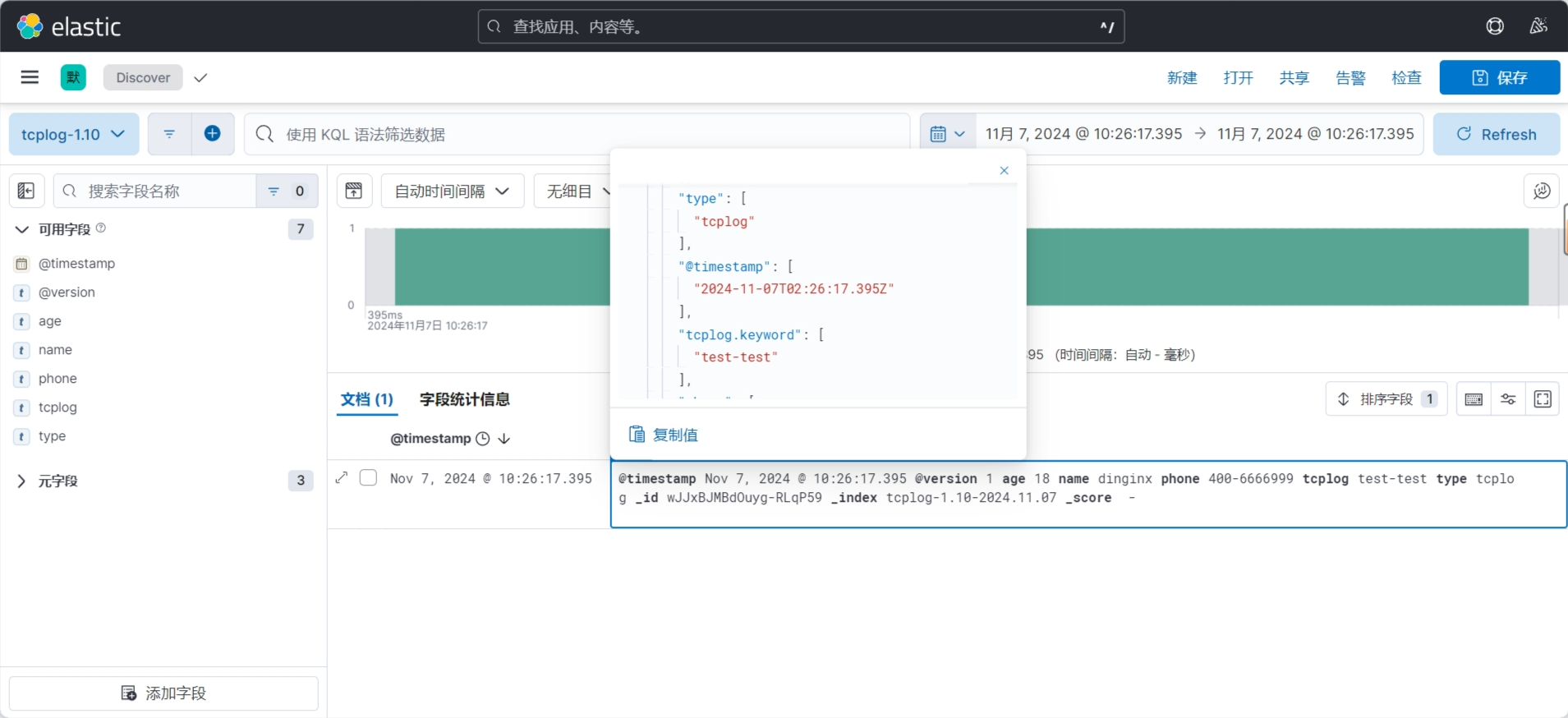Expand the document row details
The height and width of the screenshot is (718, 1568).
[342, 477]
